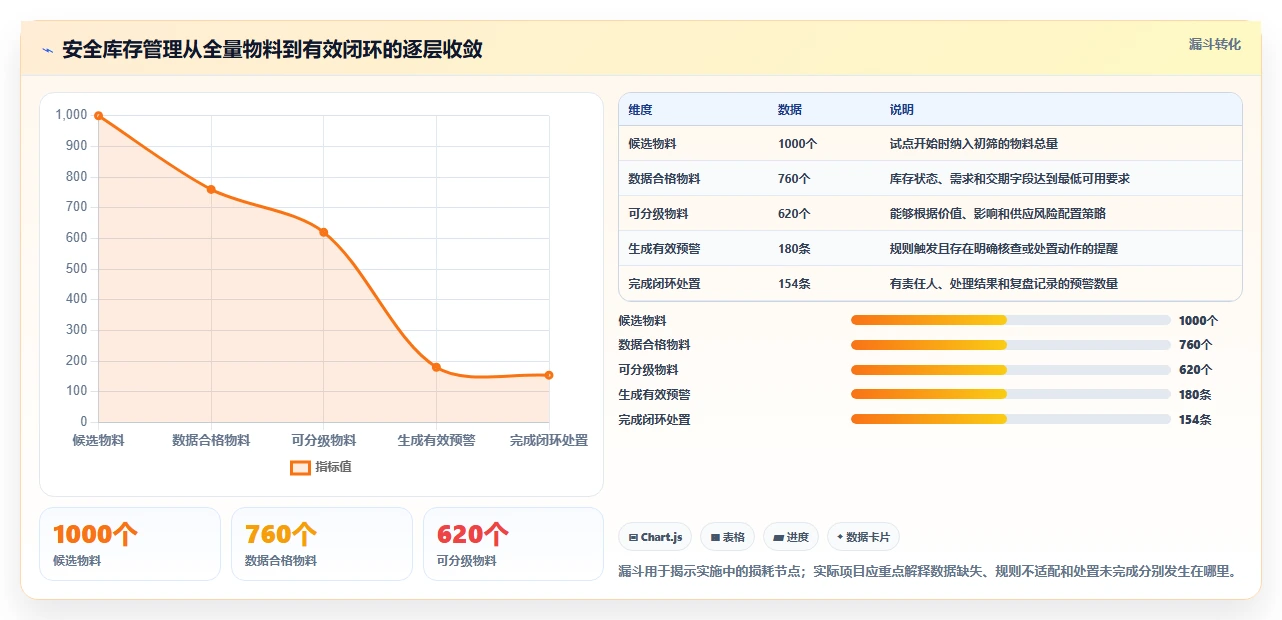Click the 数据合格物料 x-axis label
Viewport: 1282px width, 620px height.
click(x=211, y=440)
